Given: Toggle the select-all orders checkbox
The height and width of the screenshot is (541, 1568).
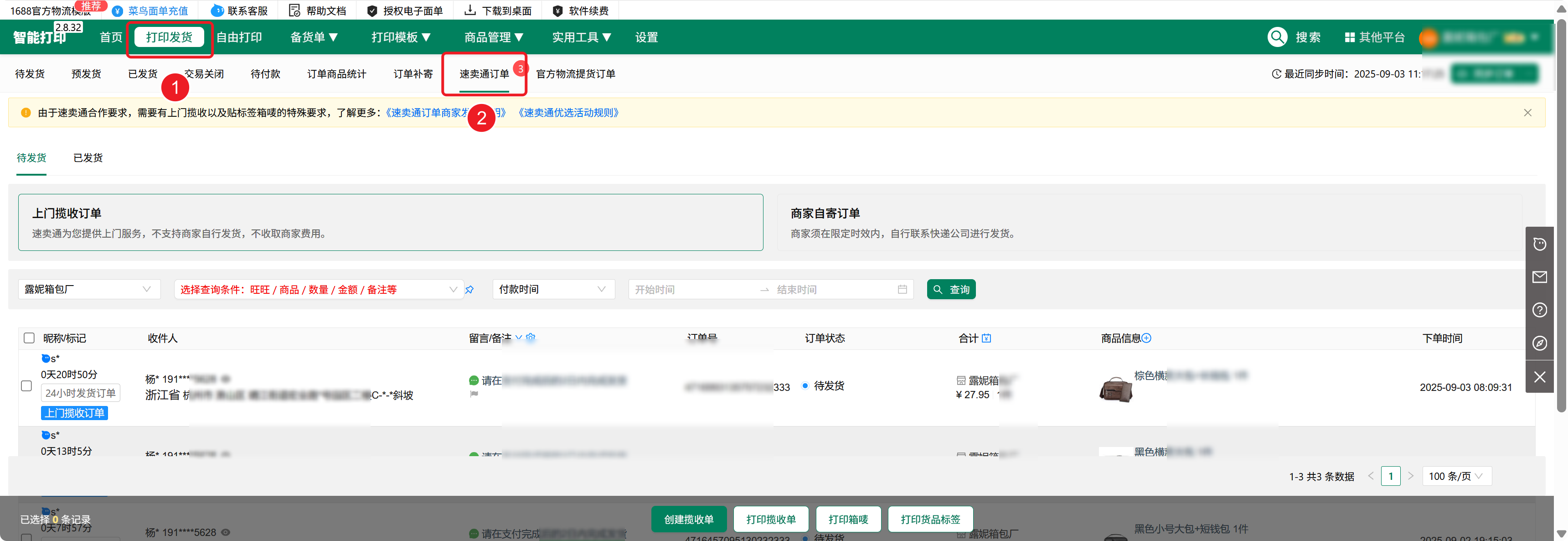Looking at the screenshot, I should click(x=29, y=338).
